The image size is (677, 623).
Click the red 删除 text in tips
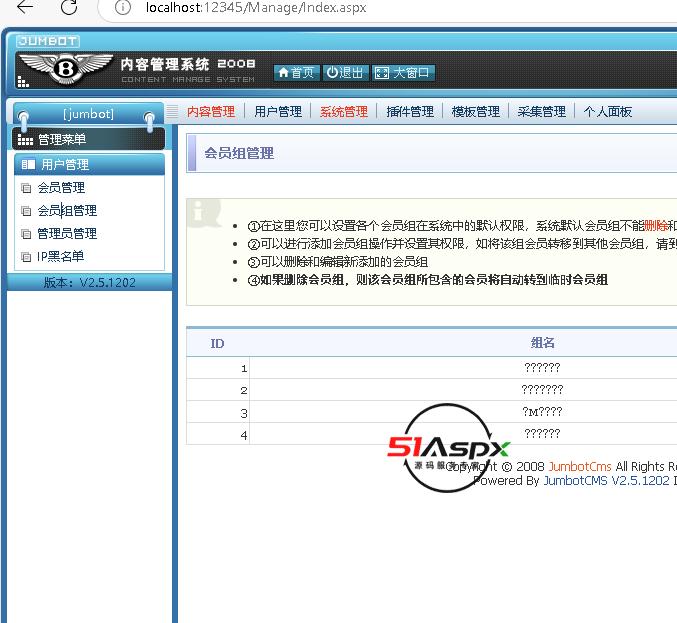click(x=655, y=225)
